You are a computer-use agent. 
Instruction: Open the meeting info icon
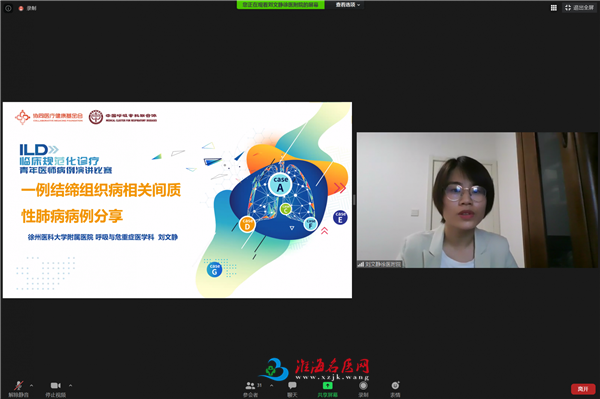8,8
